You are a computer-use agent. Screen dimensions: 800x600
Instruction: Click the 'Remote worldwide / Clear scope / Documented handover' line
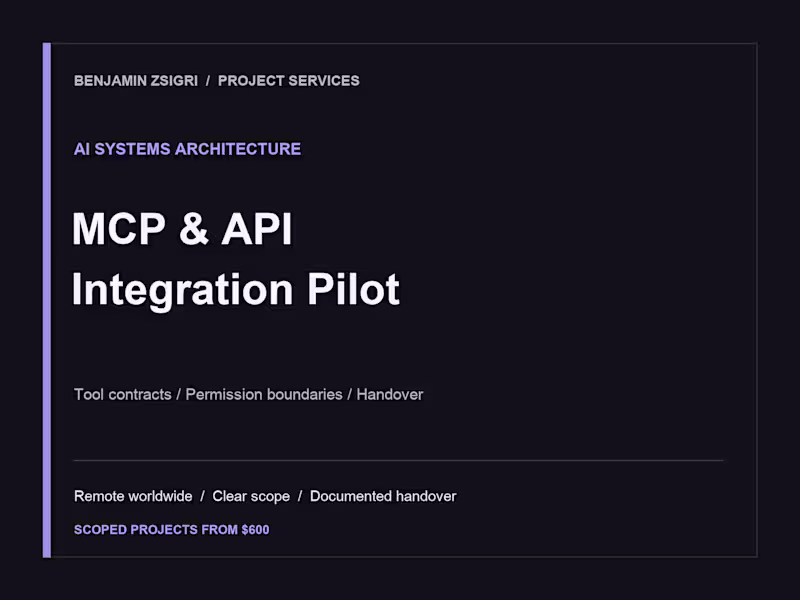(x=265, y=496)
